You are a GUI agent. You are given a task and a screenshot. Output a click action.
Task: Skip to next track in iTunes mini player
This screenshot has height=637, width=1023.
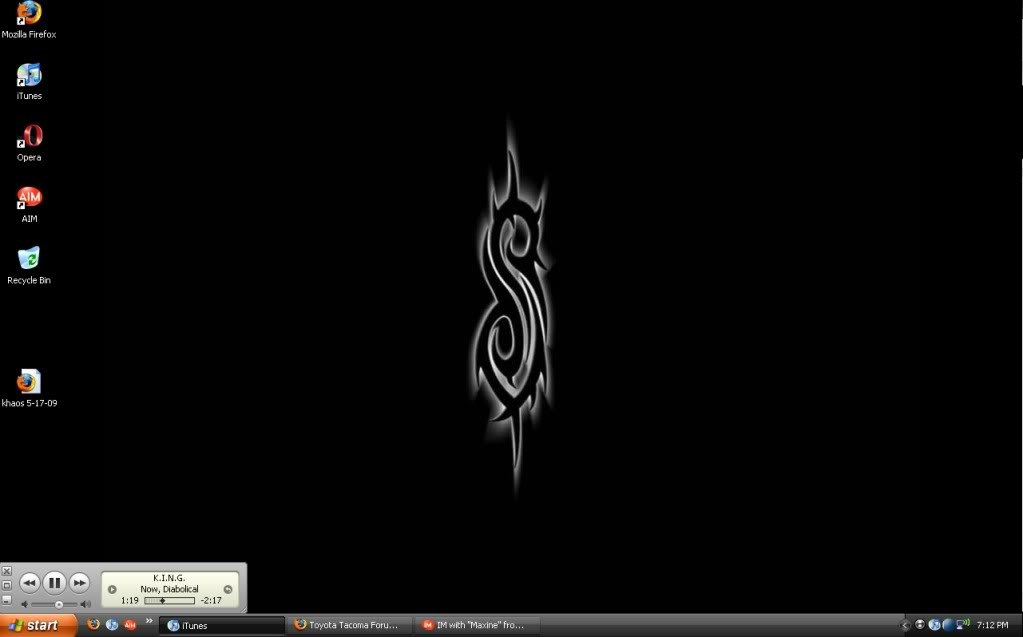click(x=79, y=583)
